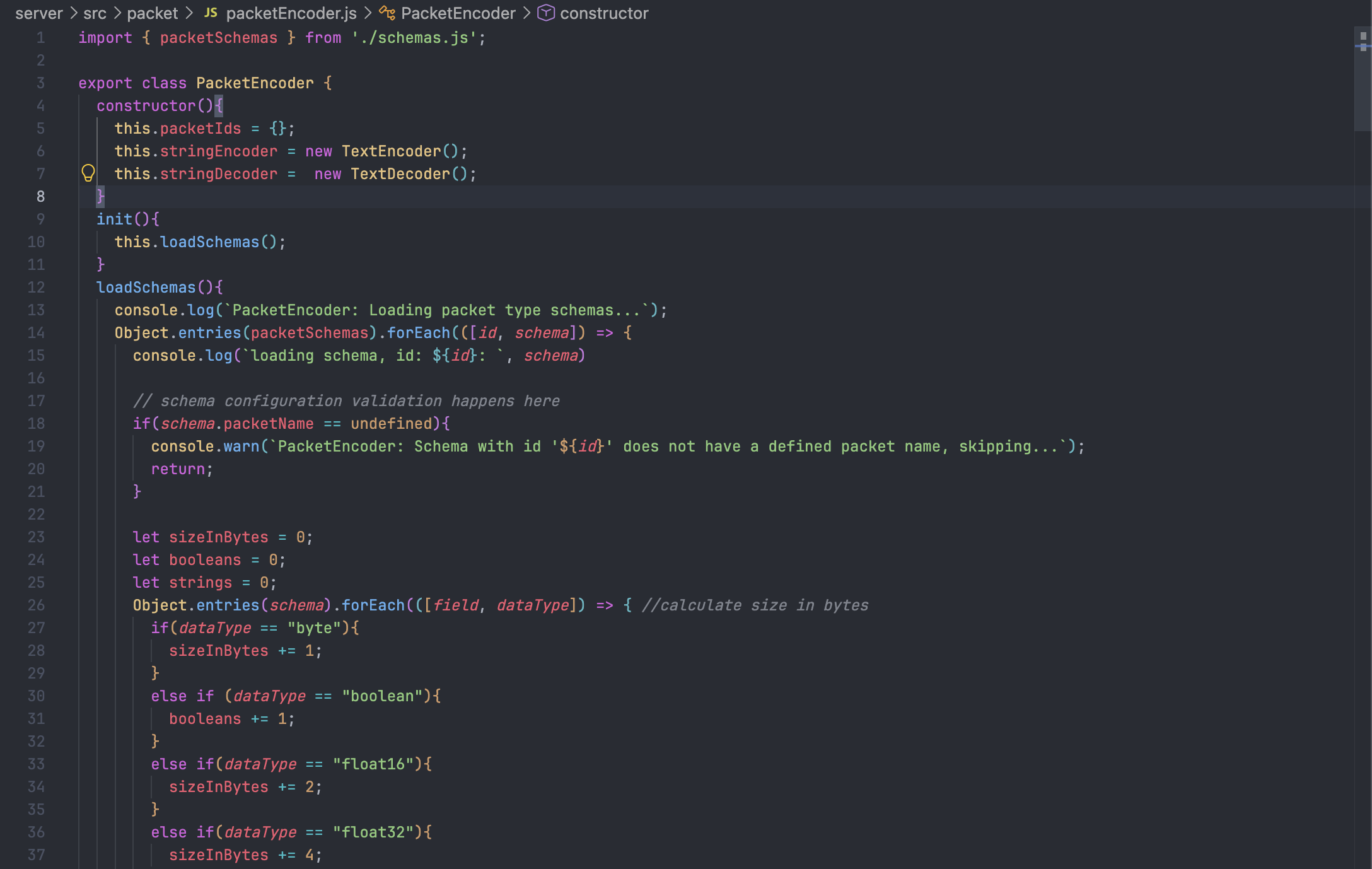Click 'return' statement on line 20
The height and width of the screenshot is (869, 1372).
coord(178,469)
